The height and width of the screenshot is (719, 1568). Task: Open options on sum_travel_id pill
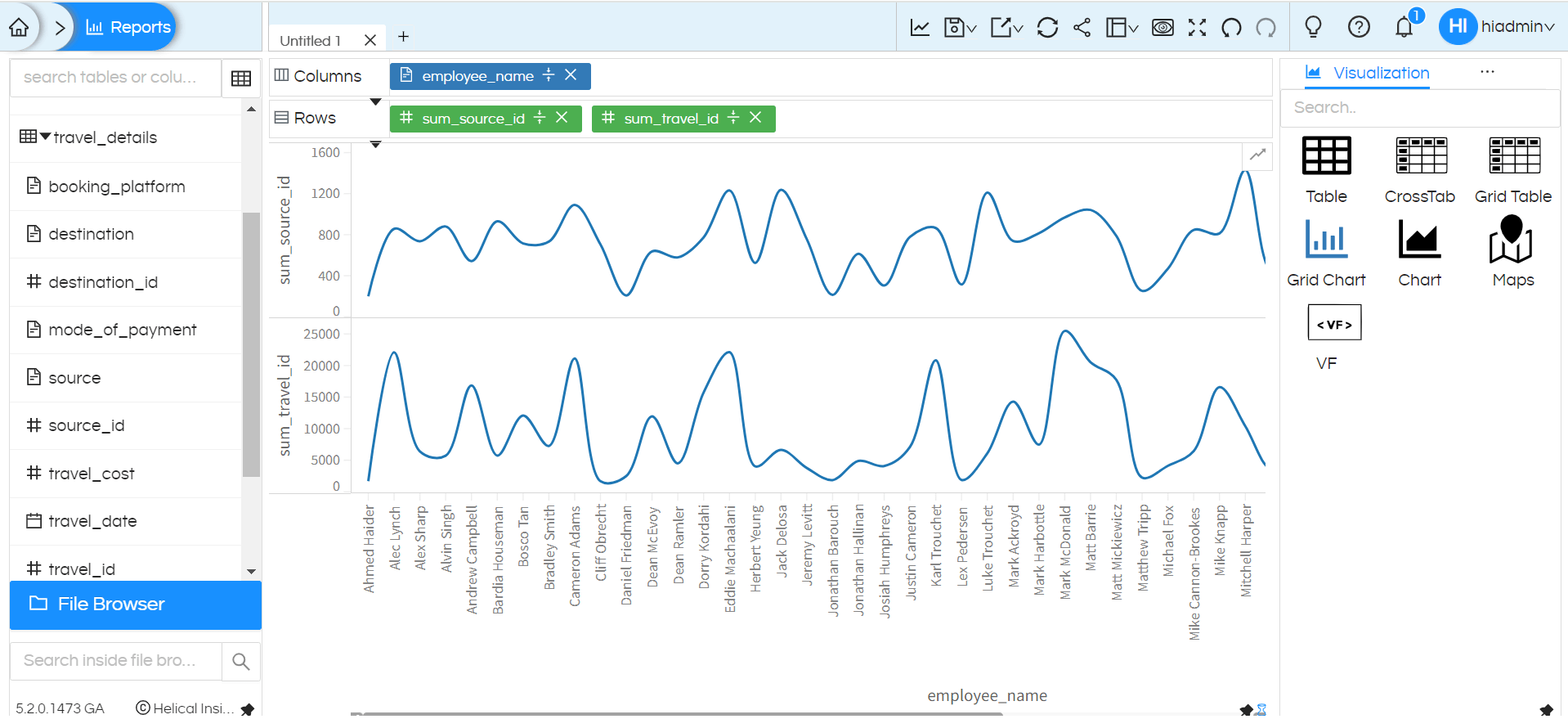[733, 118]
